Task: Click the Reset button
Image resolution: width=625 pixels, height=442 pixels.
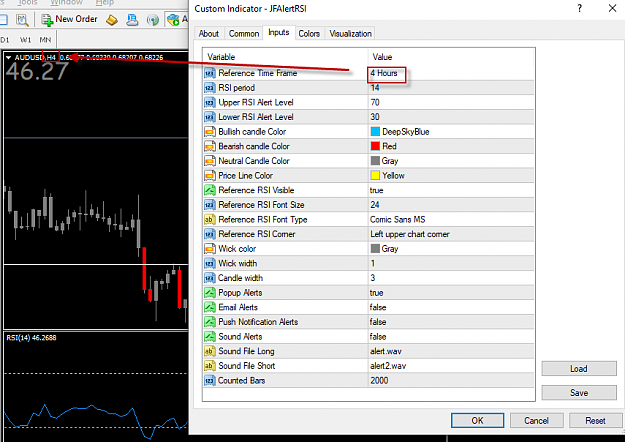Action: point(595,420)
